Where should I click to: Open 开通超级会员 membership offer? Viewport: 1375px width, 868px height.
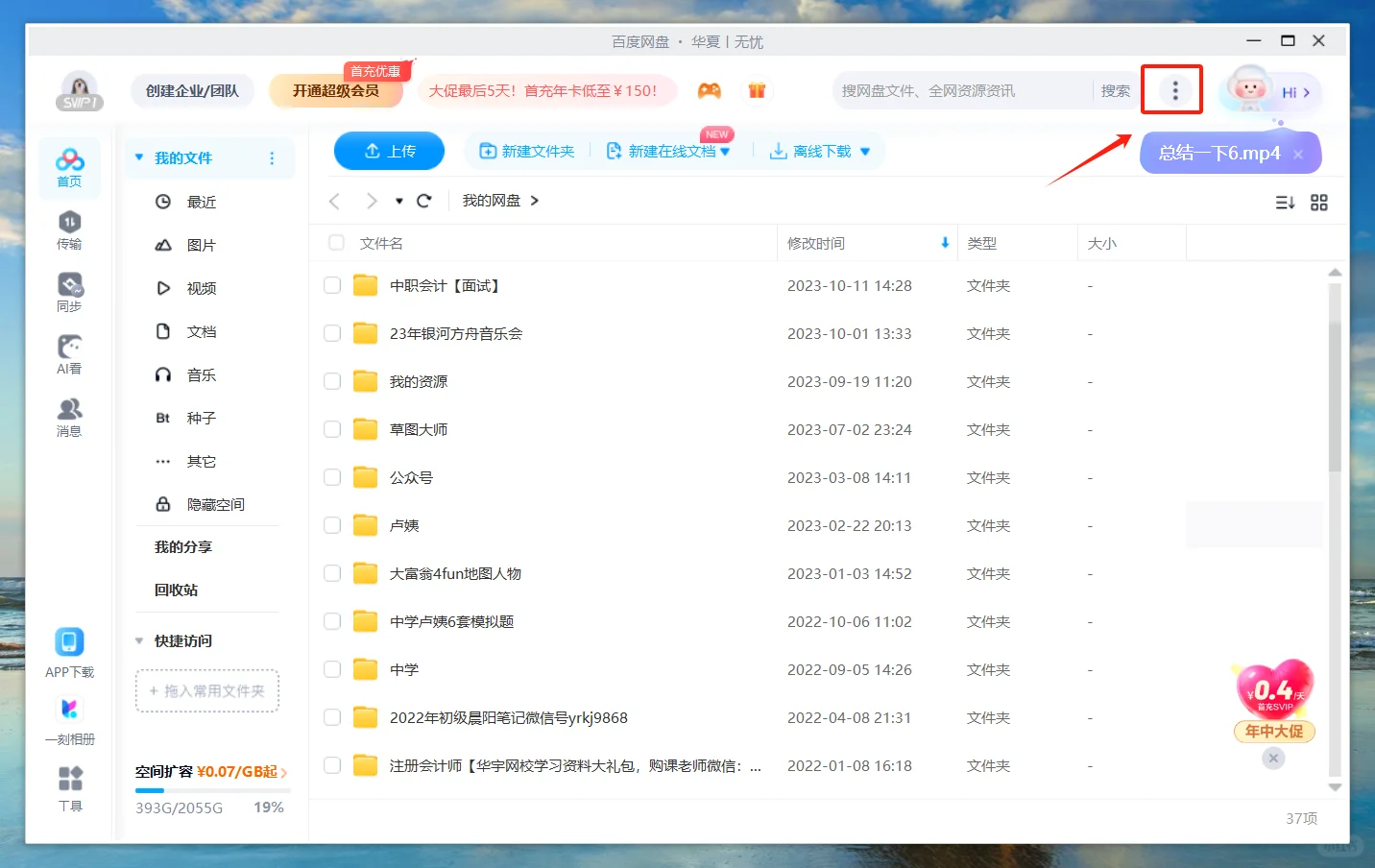click(x=336, y=89)
